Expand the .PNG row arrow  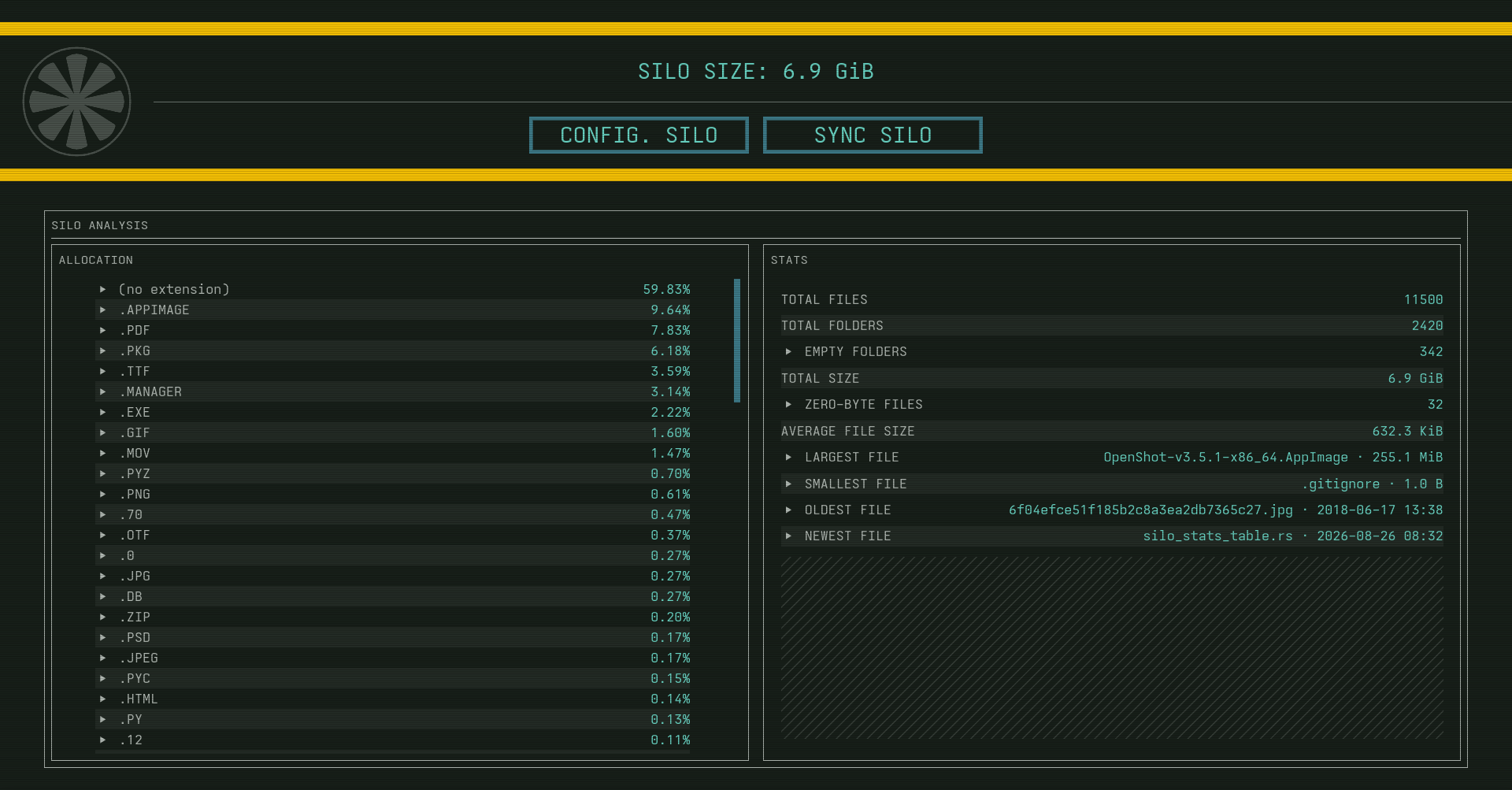(103, 494)
